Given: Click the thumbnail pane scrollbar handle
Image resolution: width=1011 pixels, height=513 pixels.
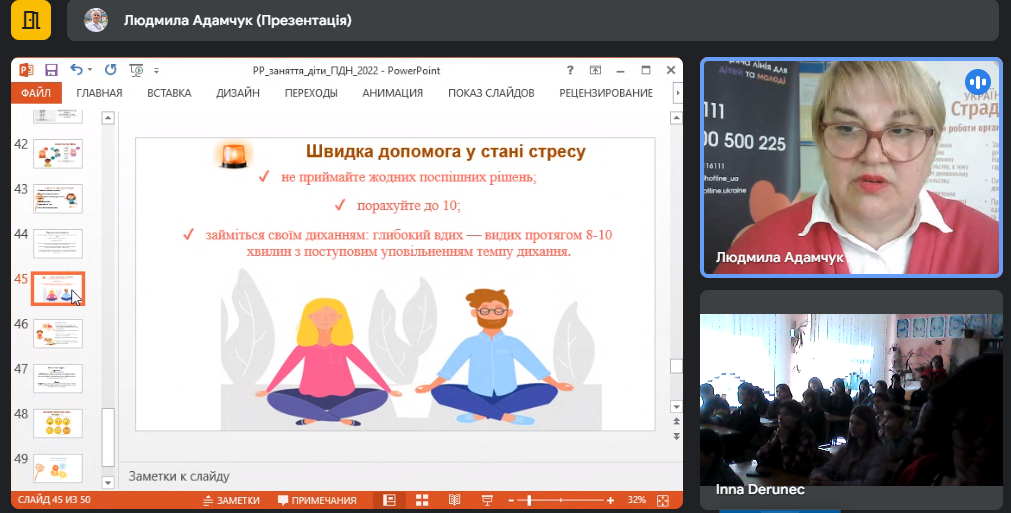Looking at the screenshot, I should [108, 437].
